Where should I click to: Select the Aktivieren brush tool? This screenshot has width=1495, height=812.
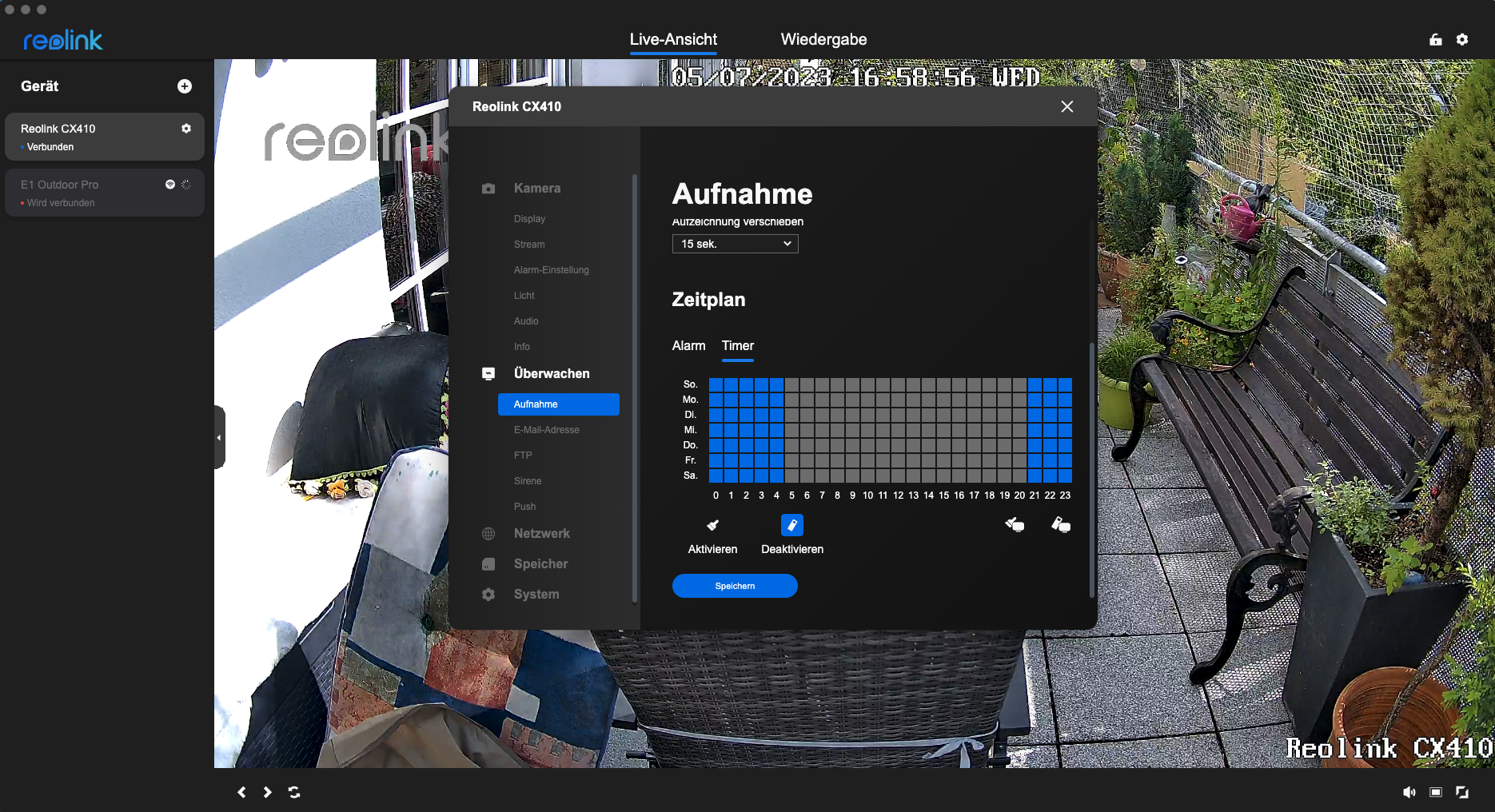pos(712,525)
